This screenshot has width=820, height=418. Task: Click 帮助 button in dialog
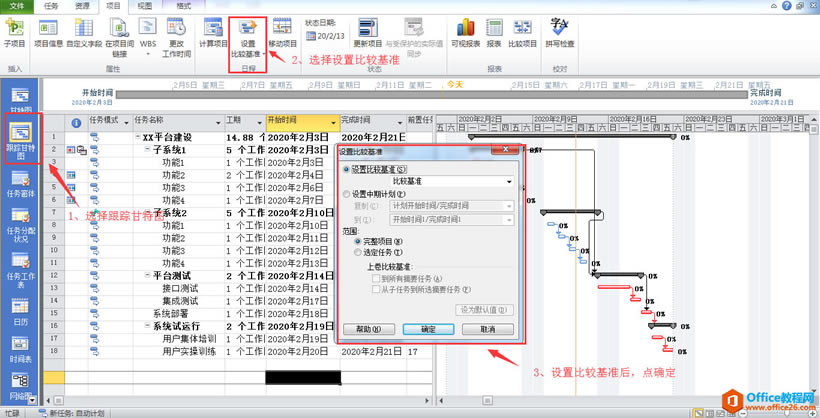pyautogui.click(x=369, y=330)
